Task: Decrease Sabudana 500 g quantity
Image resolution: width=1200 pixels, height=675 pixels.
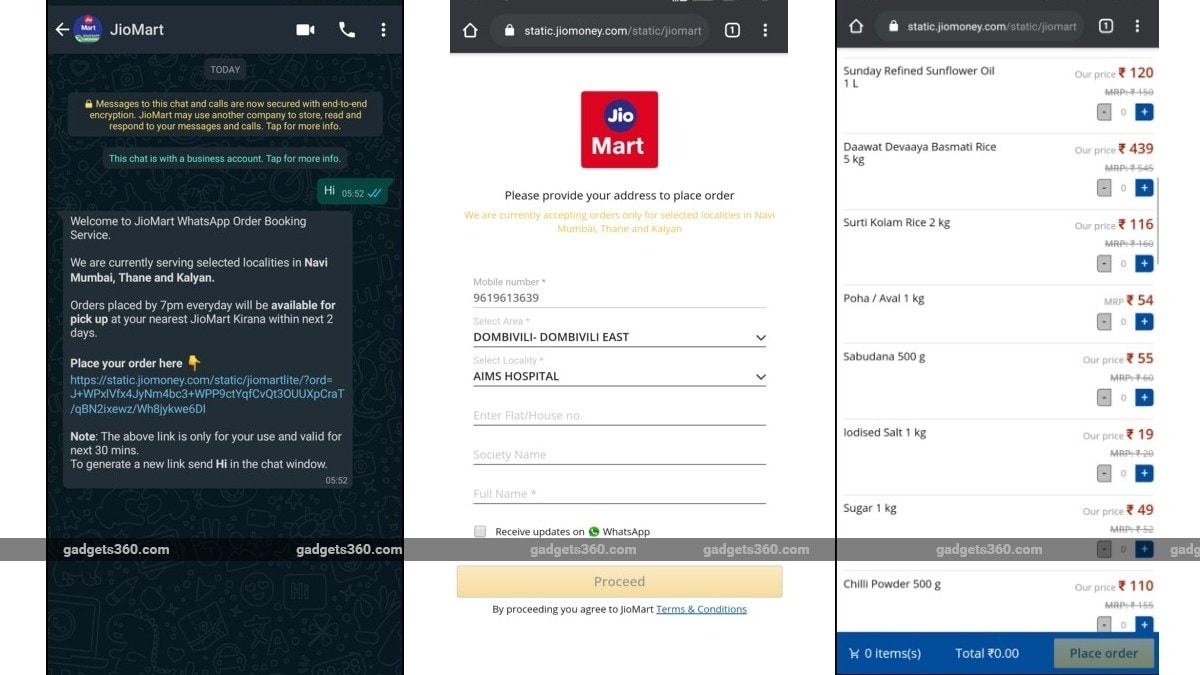Action: pyautogui.click(x=1104, y=398)
